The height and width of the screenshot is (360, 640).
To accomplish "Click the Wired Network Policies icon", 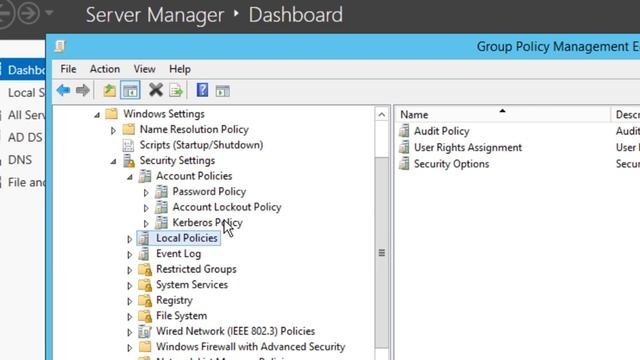I will coord(144,331).
